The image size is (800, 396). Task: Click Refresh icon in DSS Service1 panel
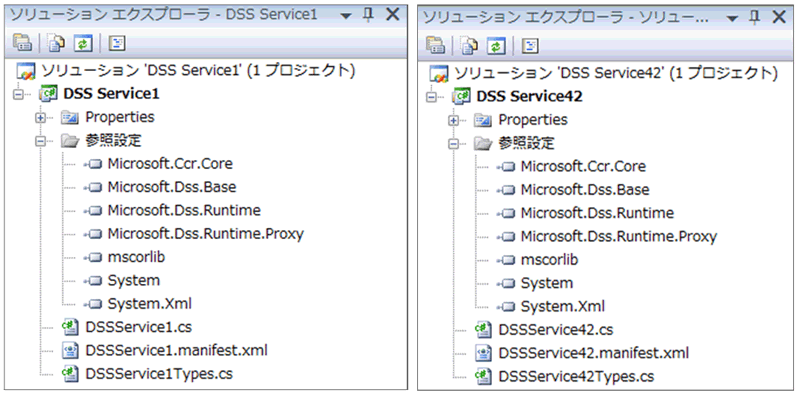[83, 44]
